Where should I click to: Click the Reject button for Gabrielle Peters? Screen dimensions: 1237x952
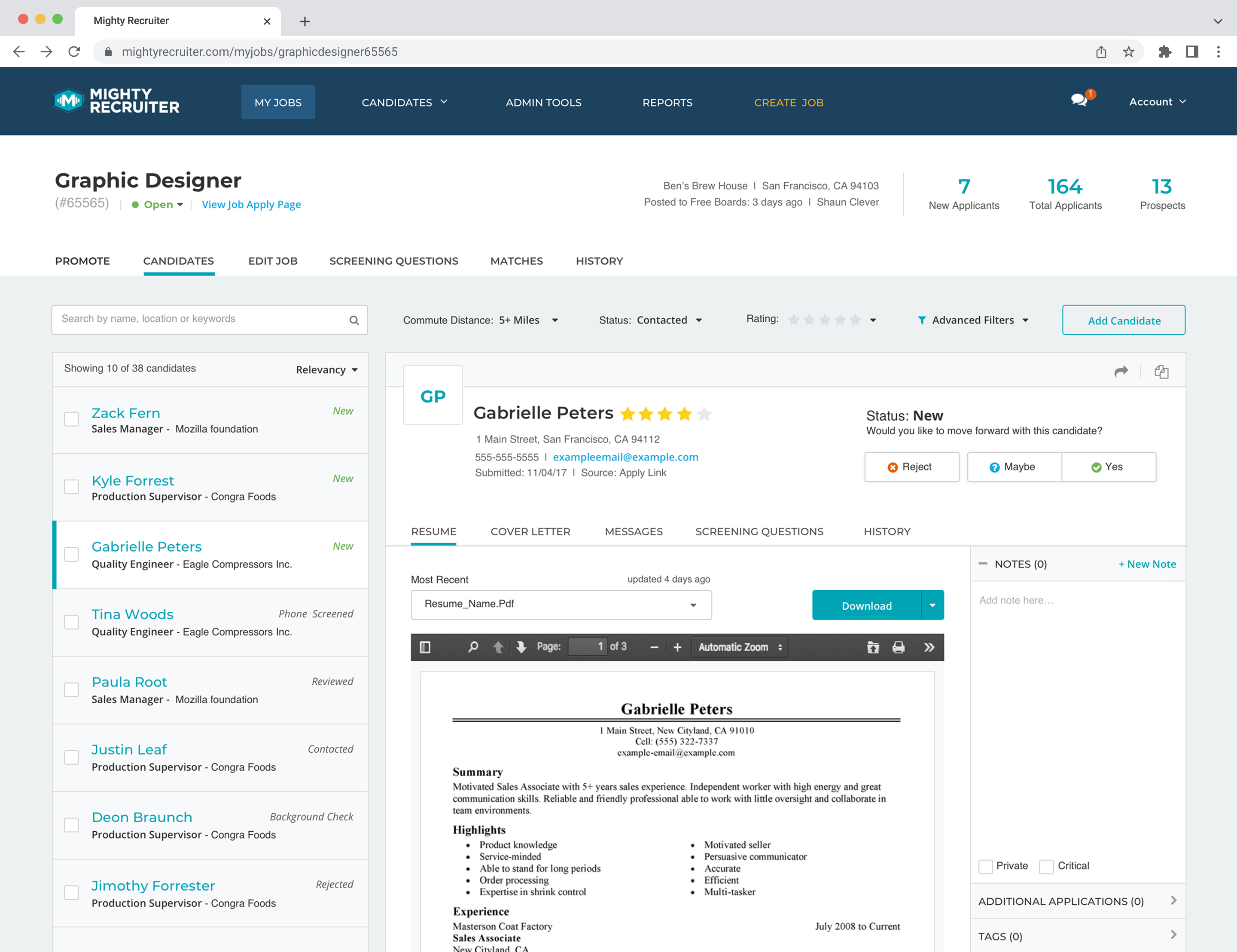click(911, 467)
